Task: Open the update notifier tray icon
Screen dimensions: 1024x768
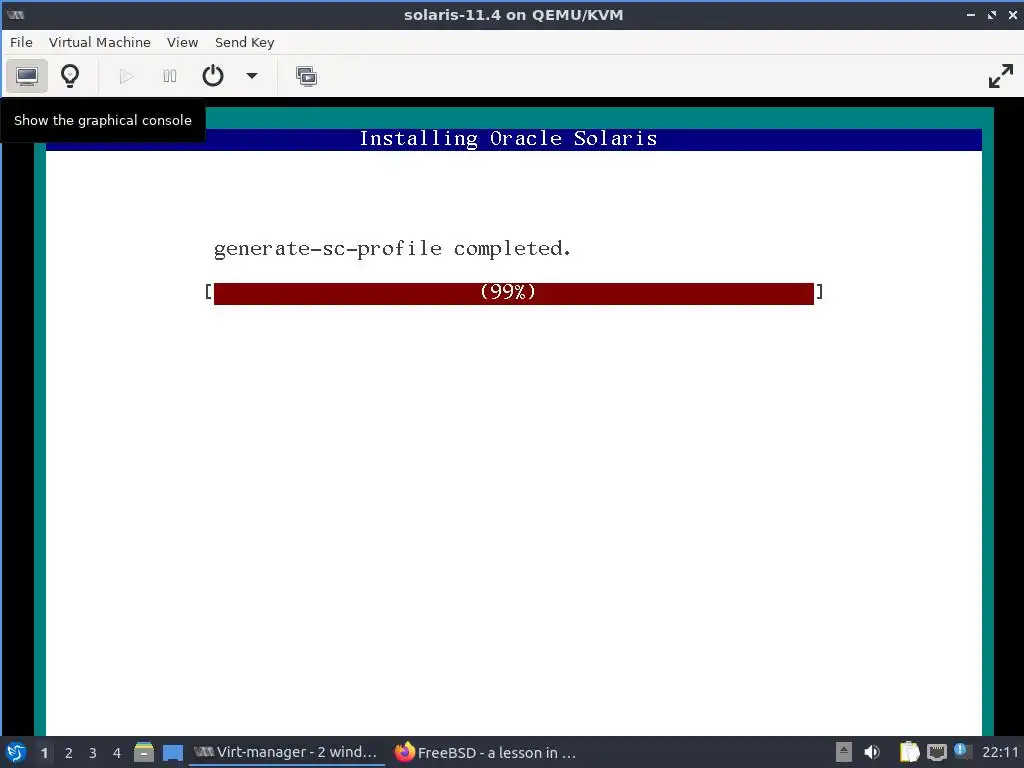Action: coord(961,751)
